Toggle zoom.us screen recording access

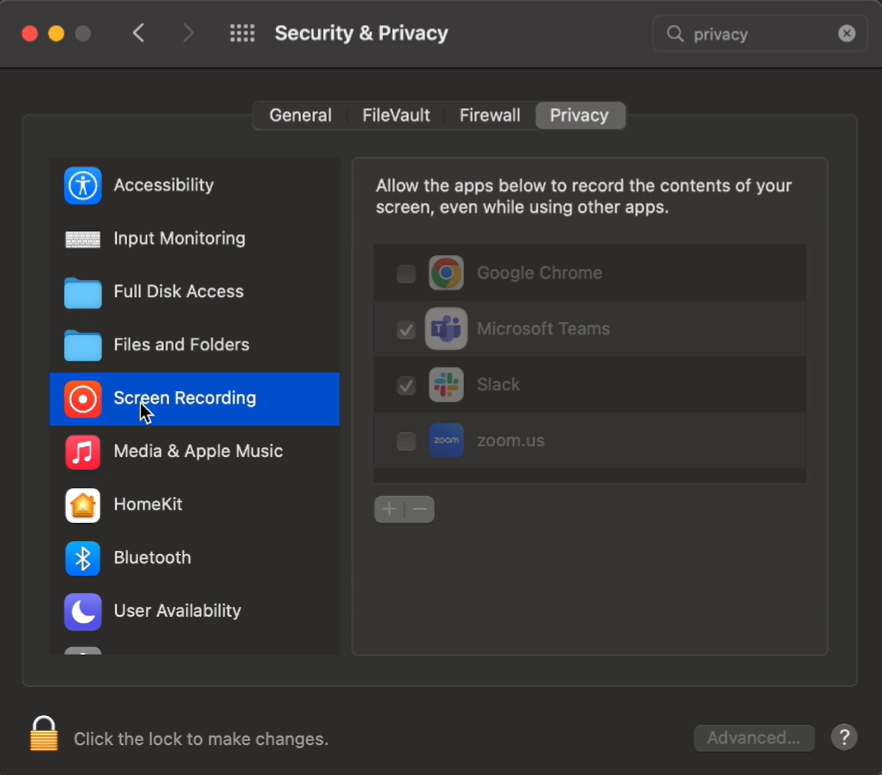[404, 440]
